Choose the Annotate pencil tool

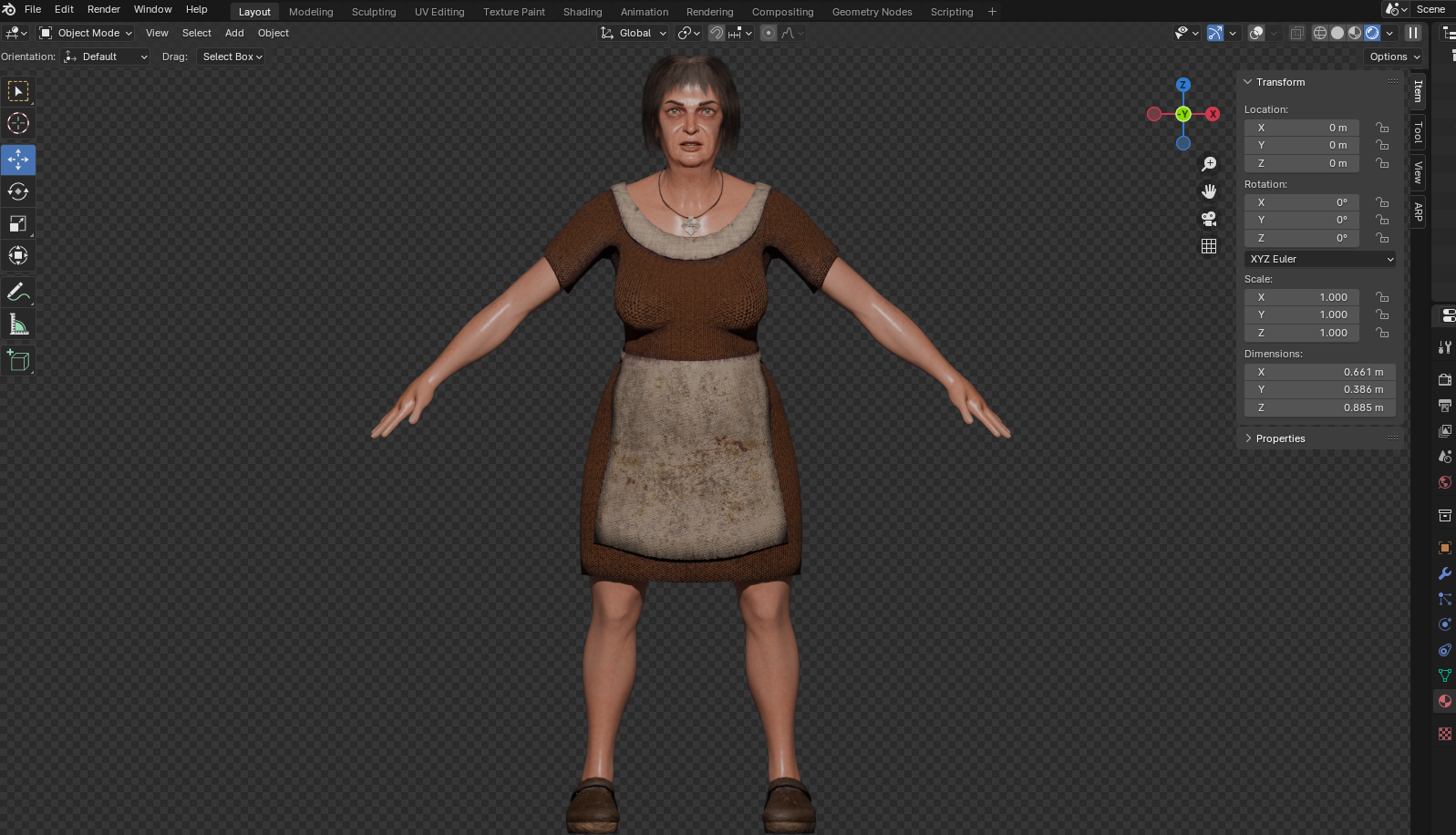coord(18,293)
